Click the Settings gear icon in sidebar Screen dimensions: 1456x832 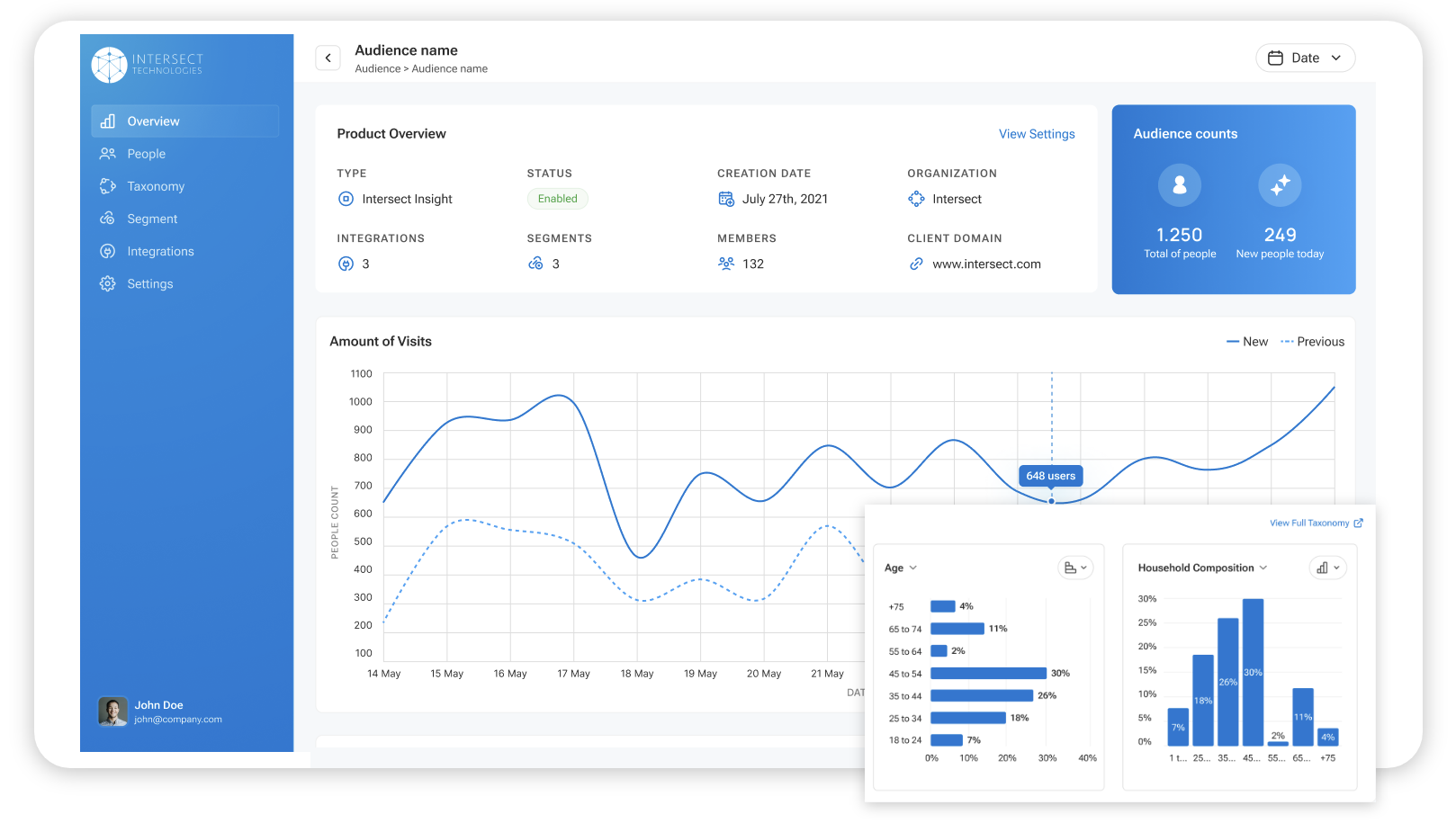click(108, 283)
